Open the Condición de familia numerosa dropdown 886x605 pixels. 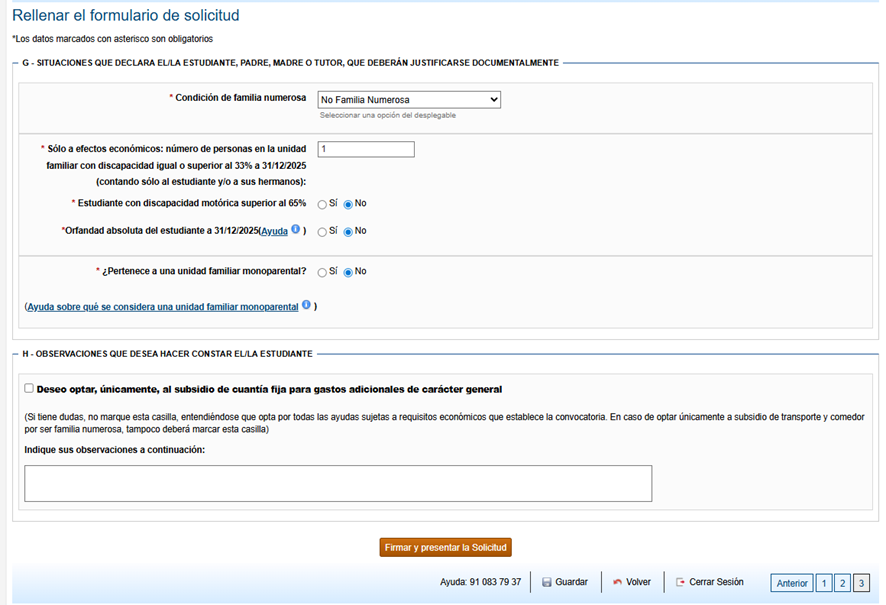409,99
